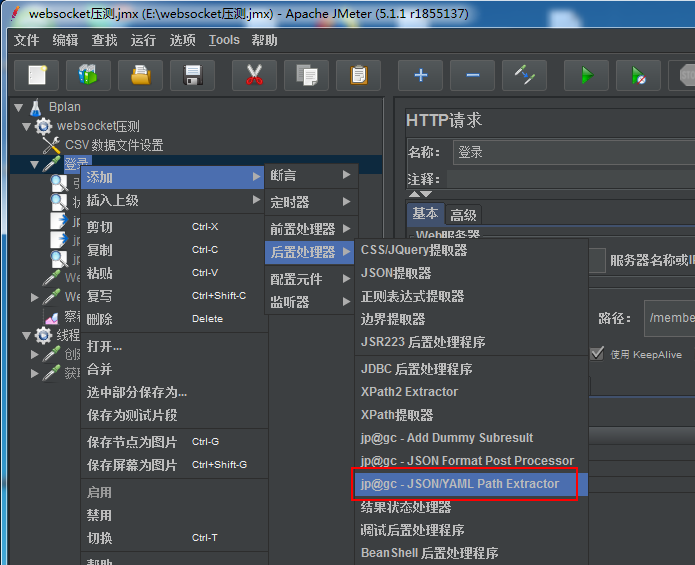Image resolution: width=695 pixels, height=565 pixels.
Task: Open the 选项 menu
Action: pyautogui.click(x=182, y=40)
